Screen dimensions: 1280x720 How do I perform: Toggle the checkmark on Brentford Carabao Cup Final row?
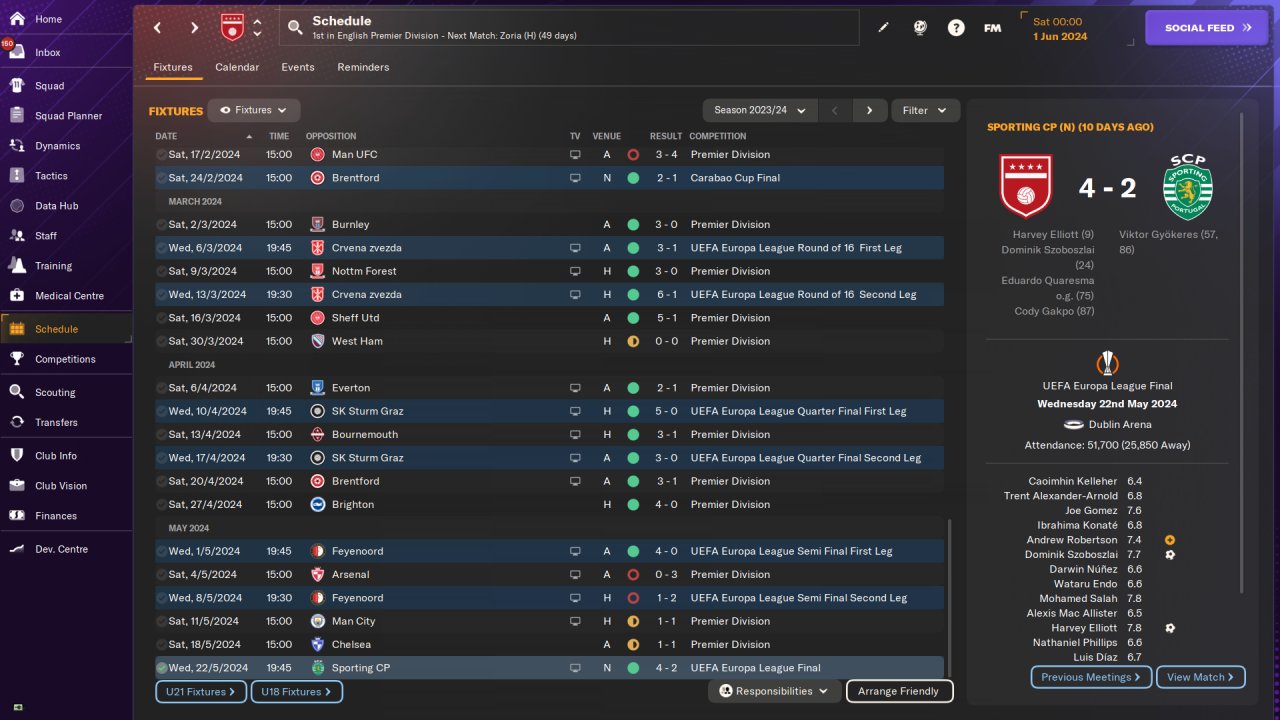tap(161, 178)
